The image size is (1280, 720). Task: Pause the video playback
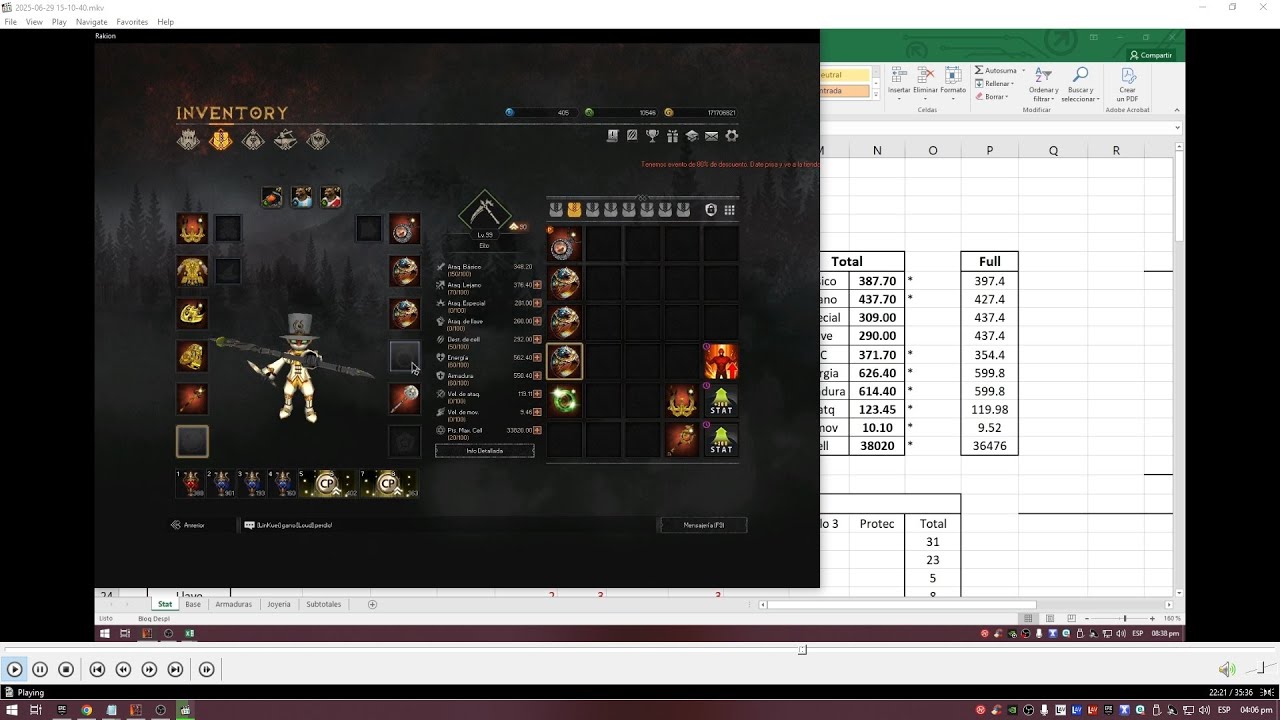tap(40, 669)
